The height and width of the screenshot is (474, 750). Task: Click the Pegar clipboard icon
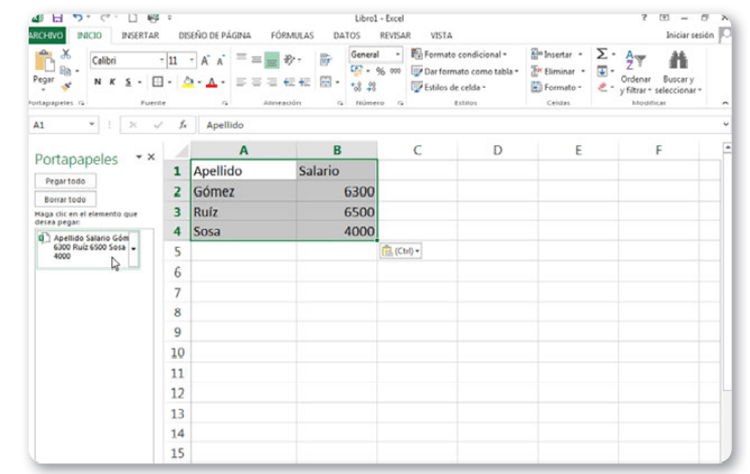(43, 60)
